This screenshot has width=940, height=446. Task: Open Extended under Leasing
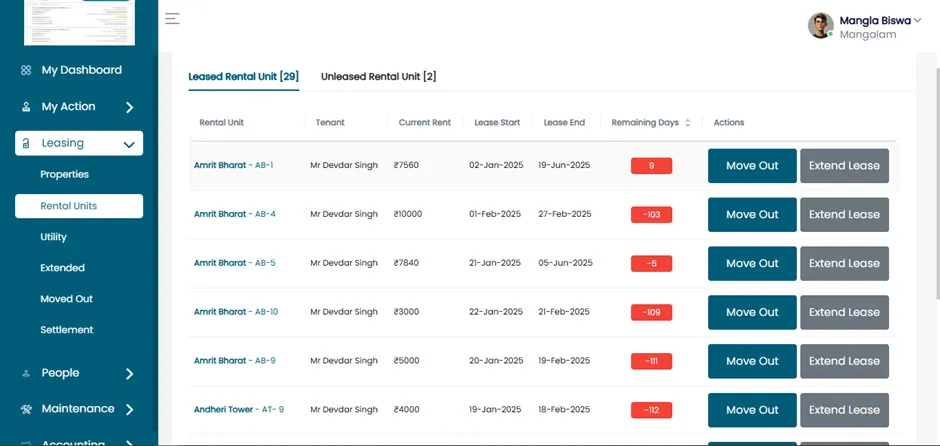(x=62, y=268)
